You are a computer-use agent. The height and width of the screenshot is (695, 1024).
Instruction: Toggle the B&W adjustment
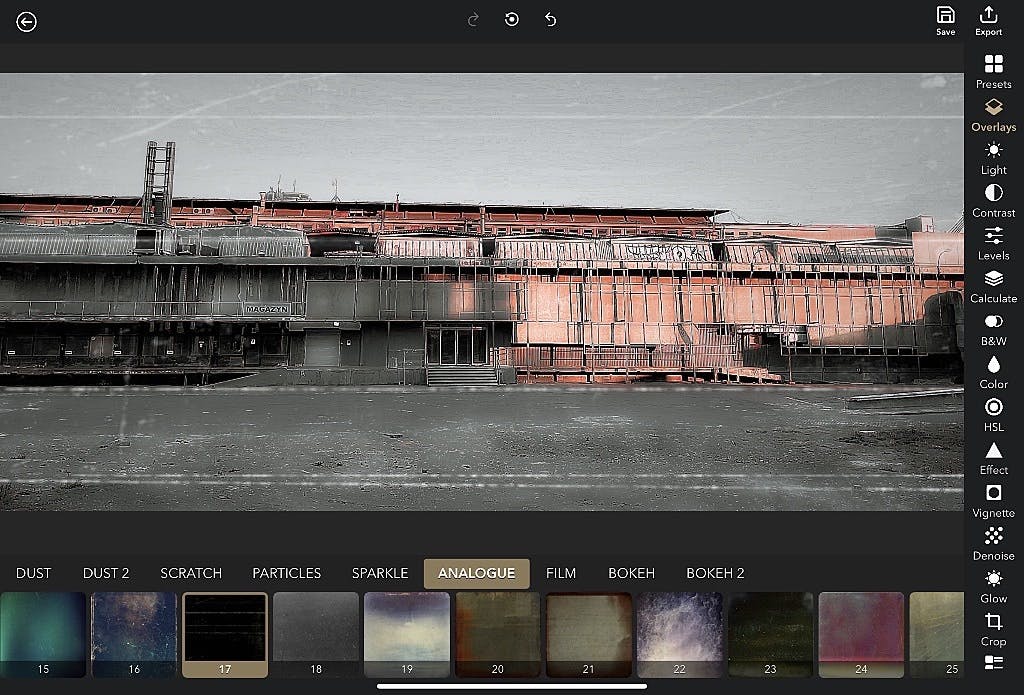[x=993, y=329]
